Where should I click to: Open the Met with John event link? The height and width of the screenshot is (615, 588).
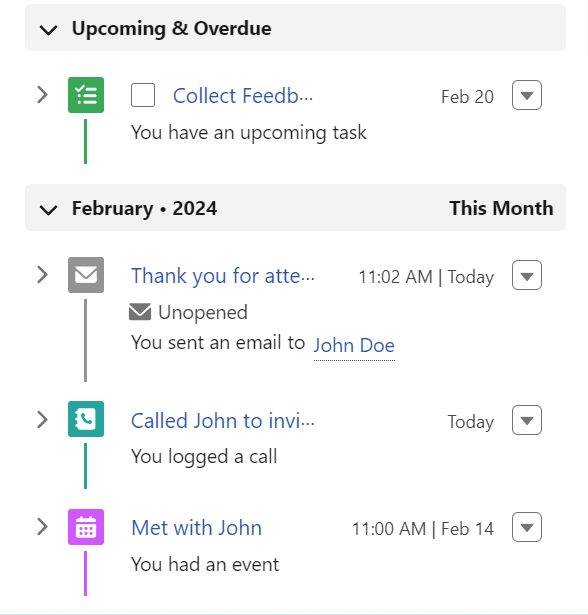pyautogui.click(x=197, y=528)
